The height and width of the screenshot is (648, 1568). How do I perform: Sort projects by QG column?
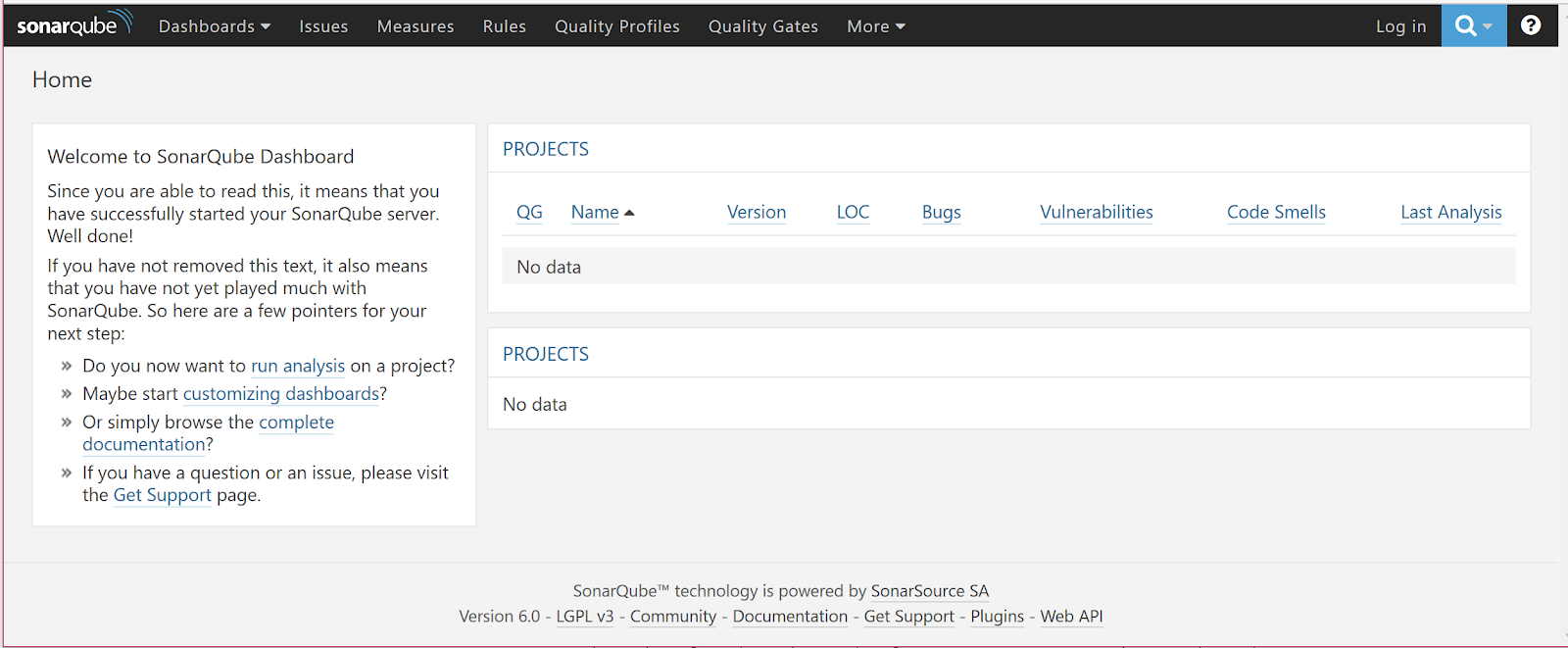point(529,212)
